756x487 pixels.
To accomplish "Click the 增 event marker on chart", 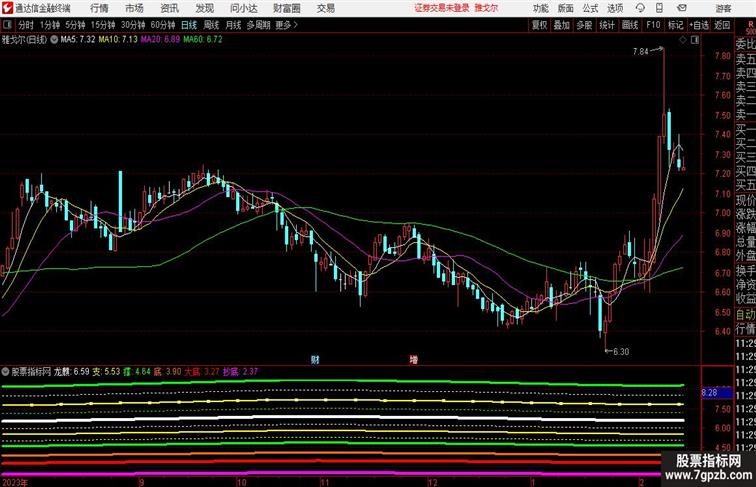I will click(413, 359).
